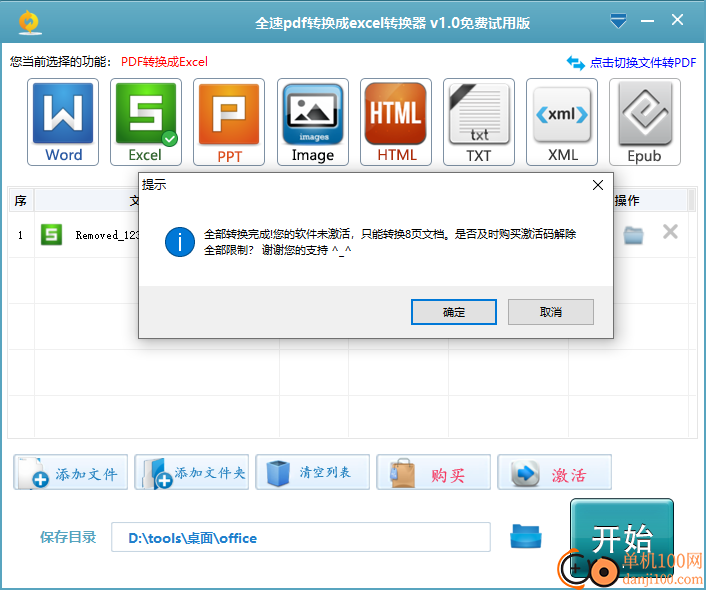This screenshot has width=706, height=590.
Task: Open output folder icon in row 1
Action: click(x=633, y=235)
